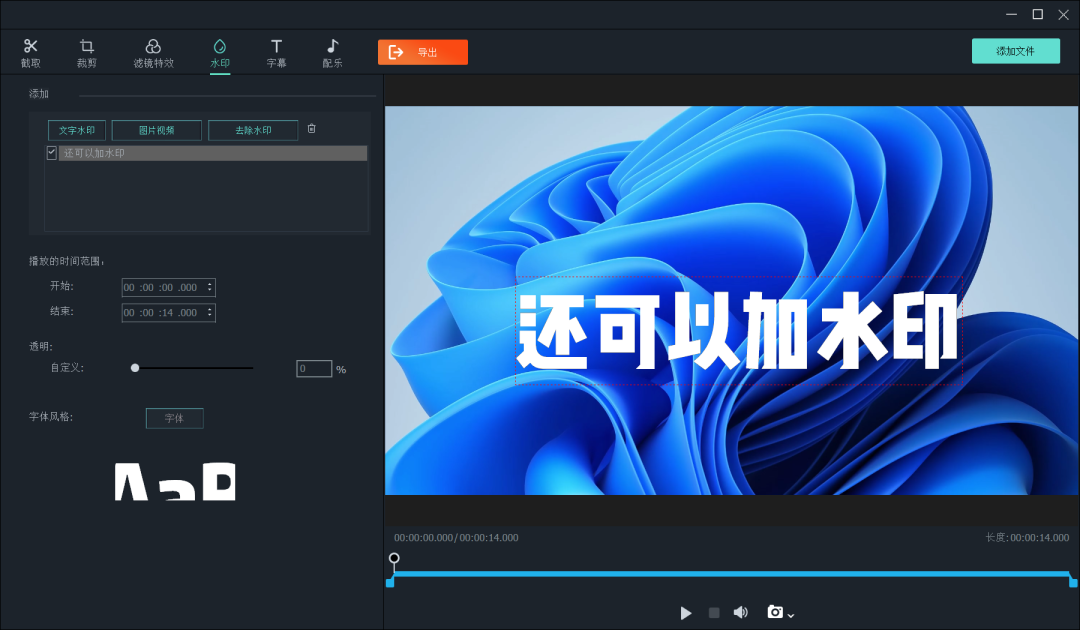Open the 截取 scissors tool
This screenshot has height=630, width=1080.
tap(30, 53)
